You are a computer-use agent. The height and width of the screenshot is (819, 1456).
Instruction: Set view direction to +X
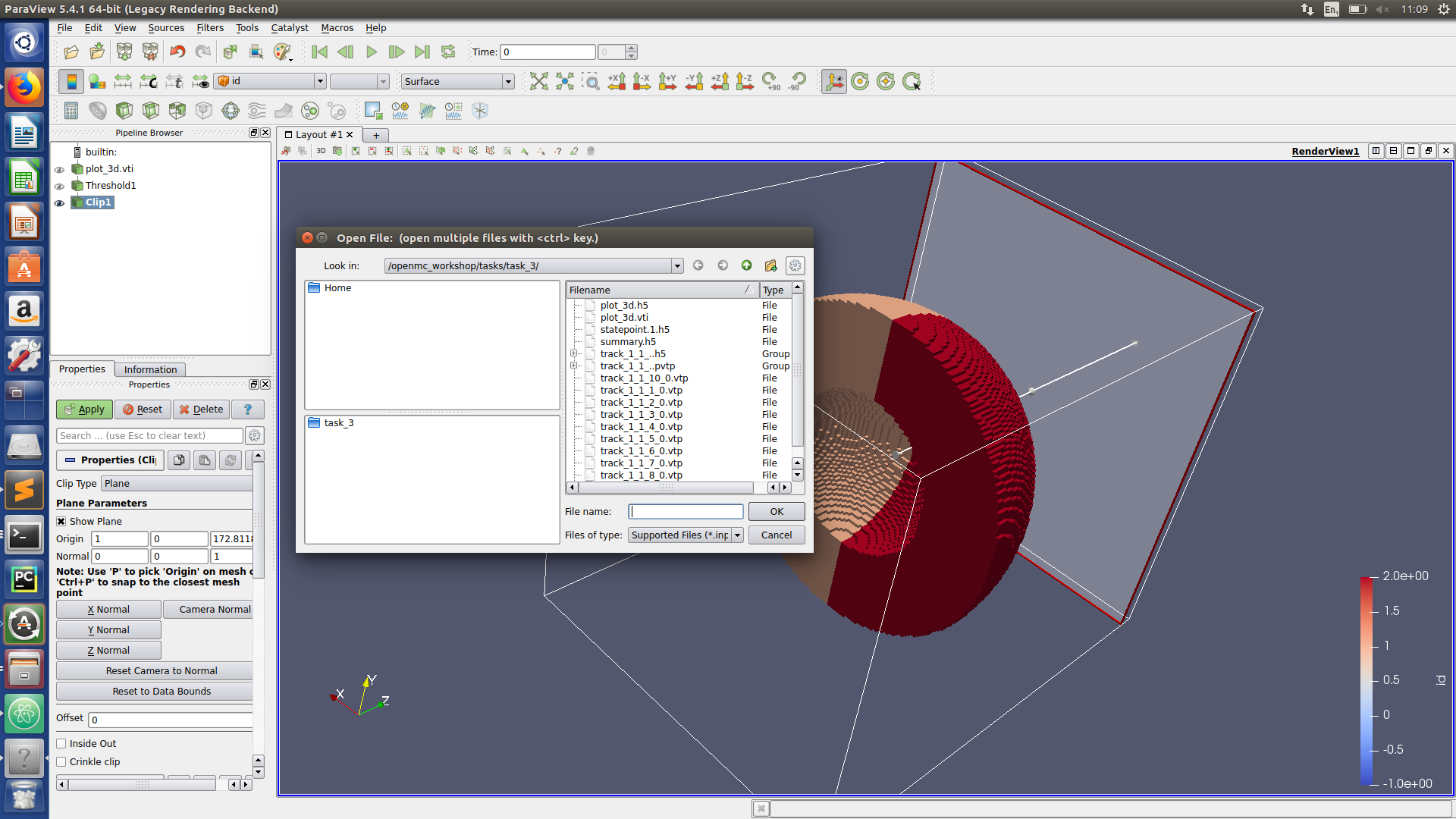[x=617, y=81]
